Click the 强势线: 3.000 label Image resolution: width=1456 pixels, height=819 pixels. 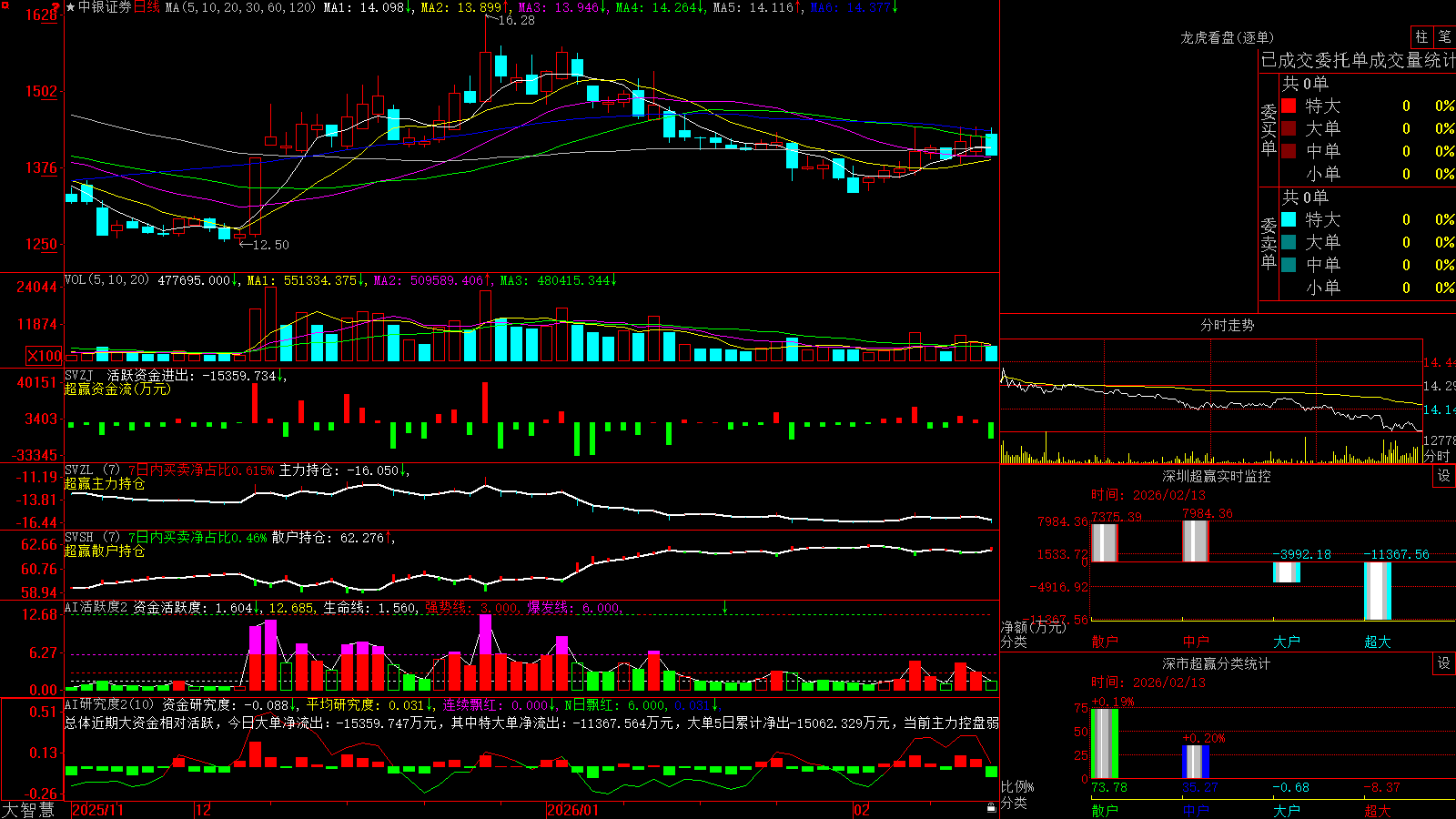click(473, 608)
